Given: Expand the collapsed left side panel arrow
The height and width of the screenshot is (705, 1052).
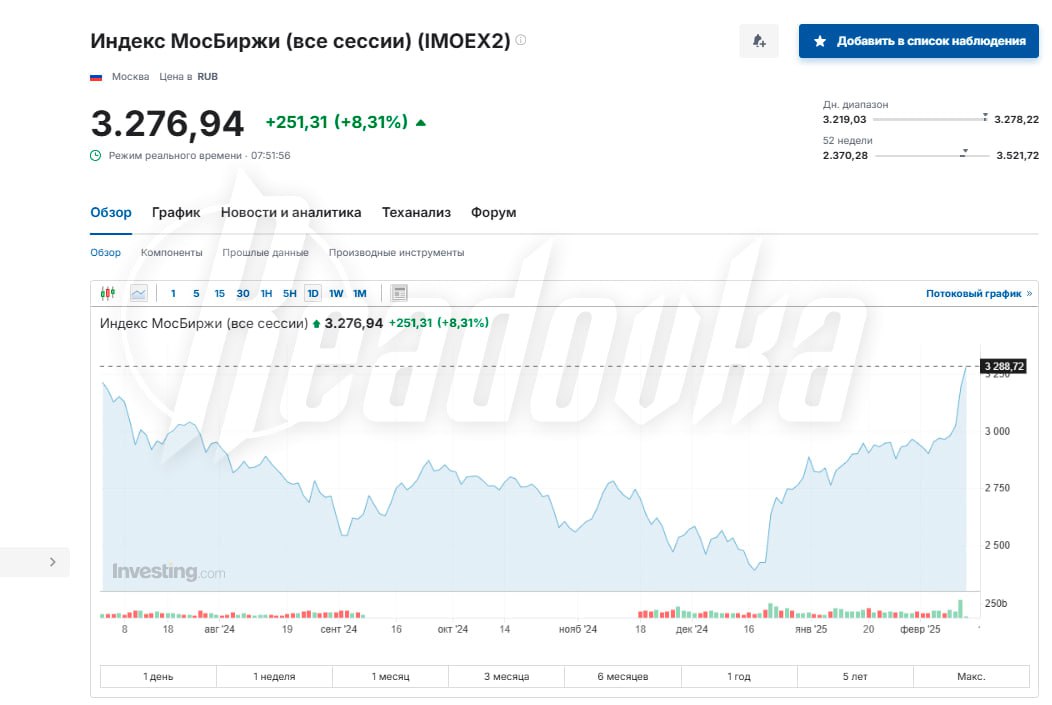Looking at the screenshot, I should 52,562.
